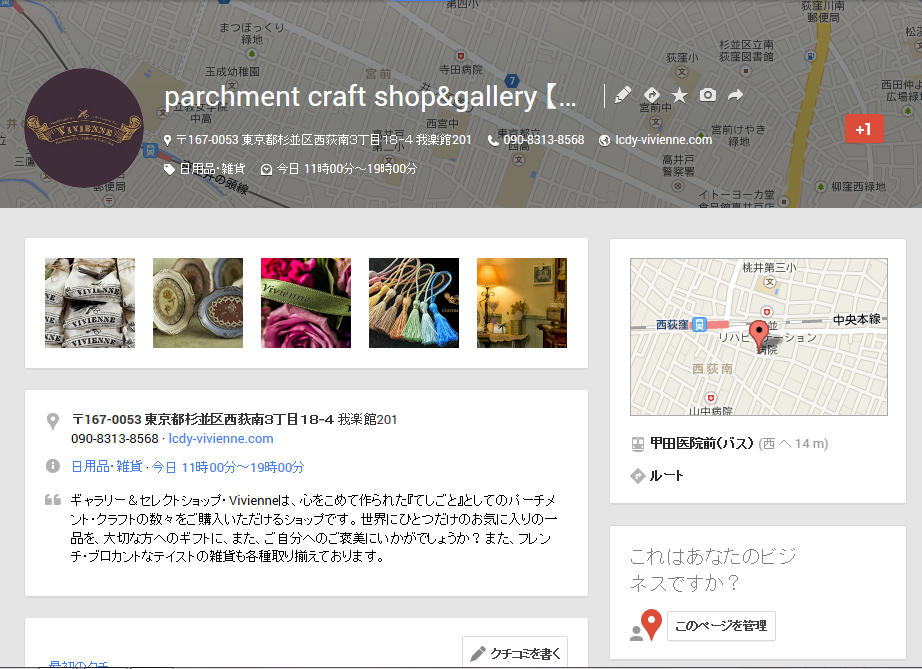The width and height of the screenshot is (922, 669).
Task: Click the phone icon in header
Action: 493,141
